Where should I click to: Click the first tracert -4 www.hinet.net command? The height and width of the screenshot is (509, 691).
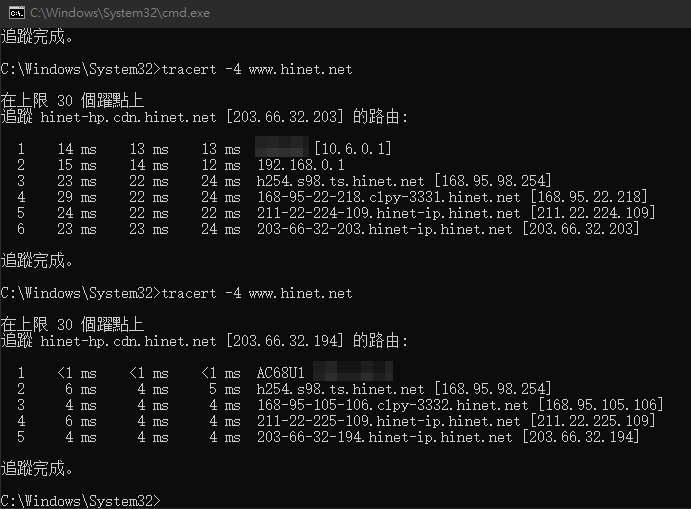[x=257, y=69]
